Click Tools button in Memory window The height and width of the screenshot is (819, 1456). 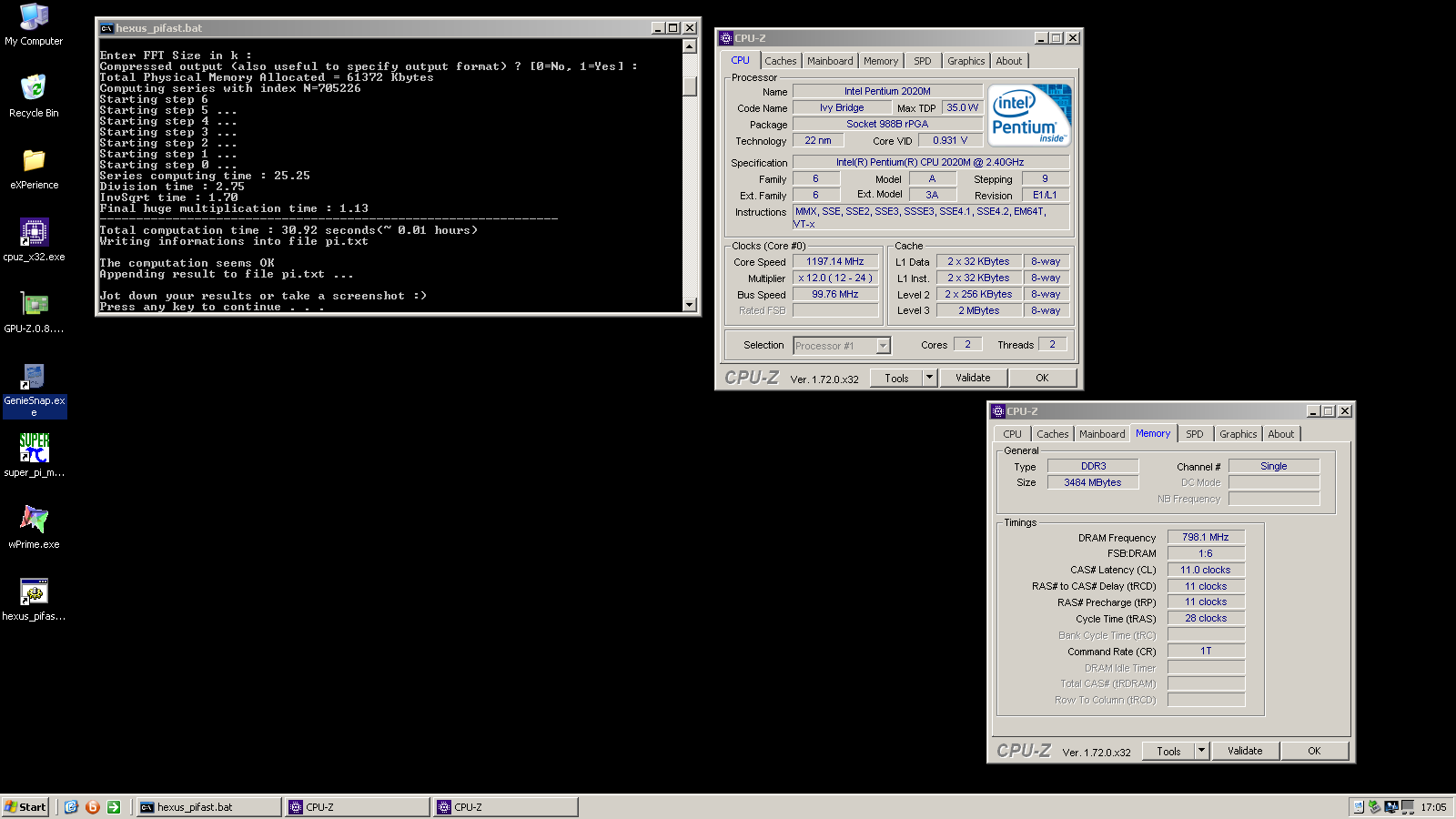point(1168,751)
